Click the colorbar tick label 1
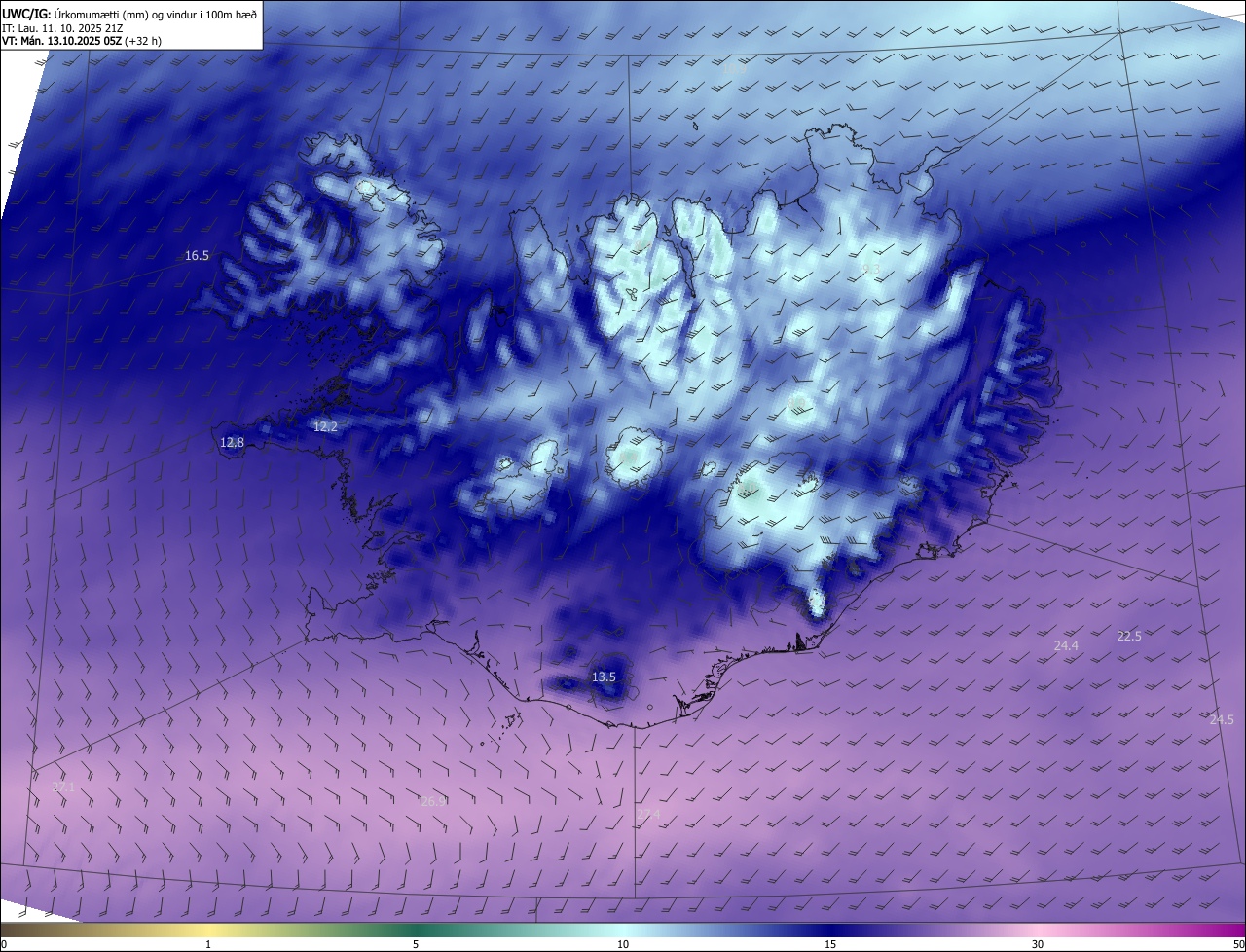The height and width of the screenshot is (952, 1246). click(208, 944)
